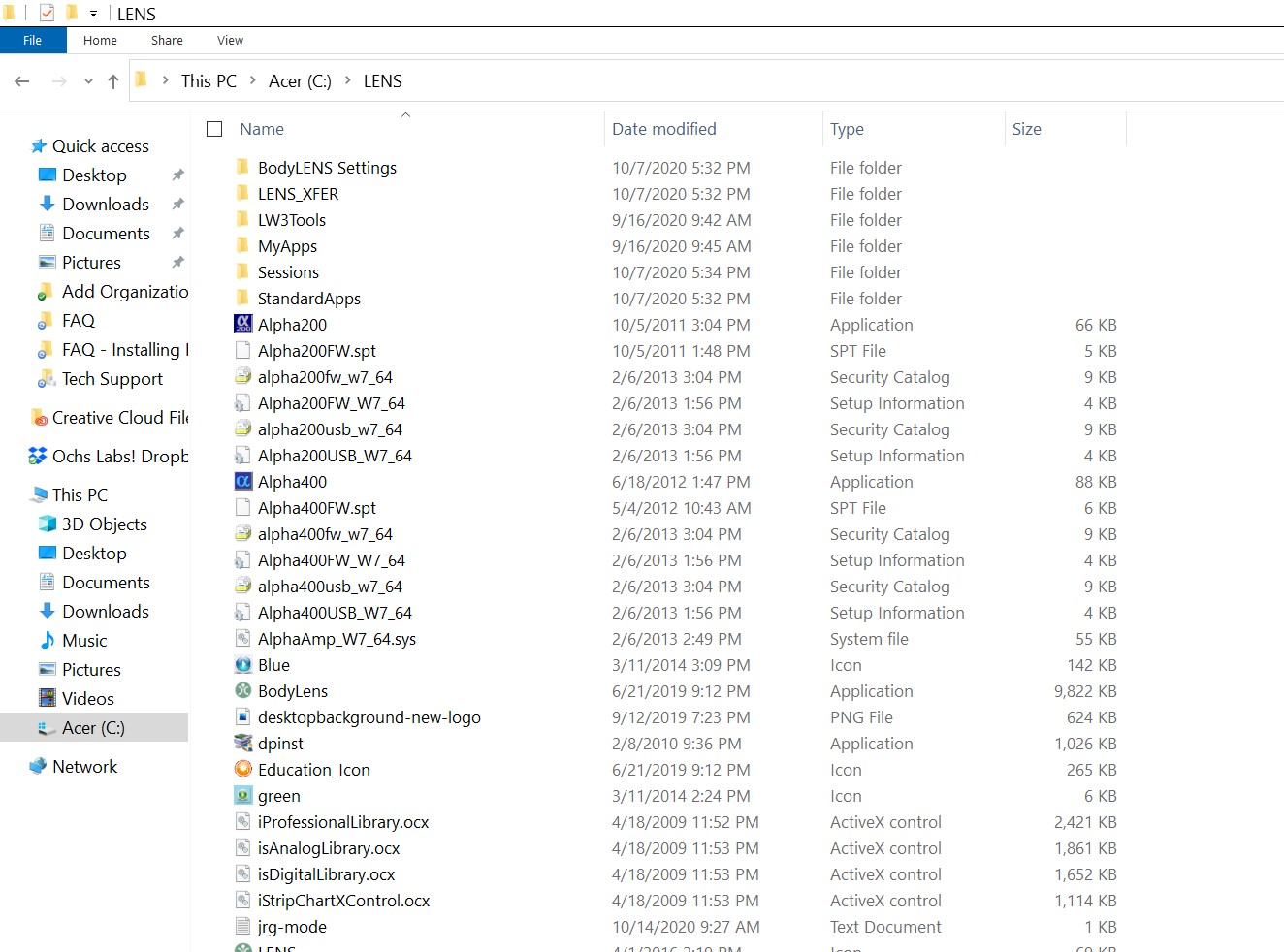Expand the chevron after This PC in address bar
The height and width of the screenshot is (952, 1284).
coord(253,80)
